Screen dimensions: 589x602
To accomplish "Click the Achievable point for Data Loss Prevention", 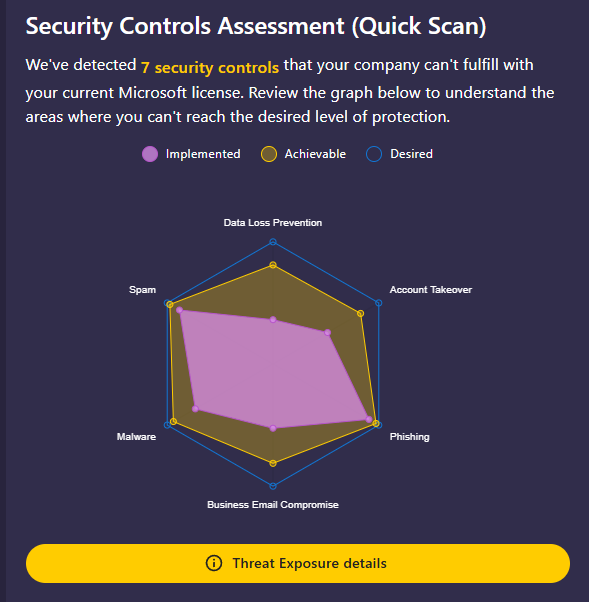I will 273,265.
